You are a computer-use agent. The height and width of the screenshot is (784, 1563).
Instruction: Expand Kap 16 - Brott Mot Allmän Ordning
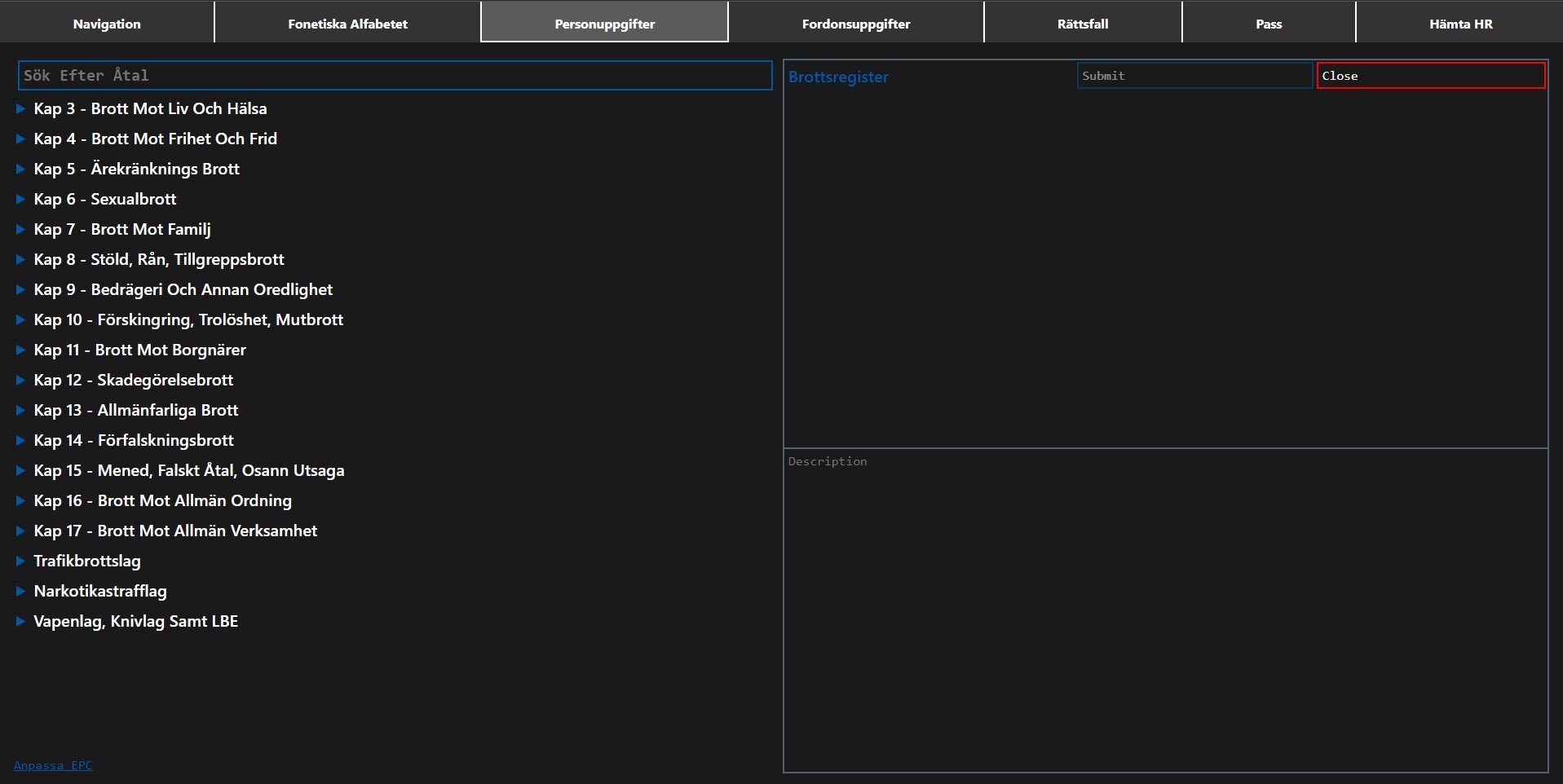pyautogui.click(x=162, y=500)
